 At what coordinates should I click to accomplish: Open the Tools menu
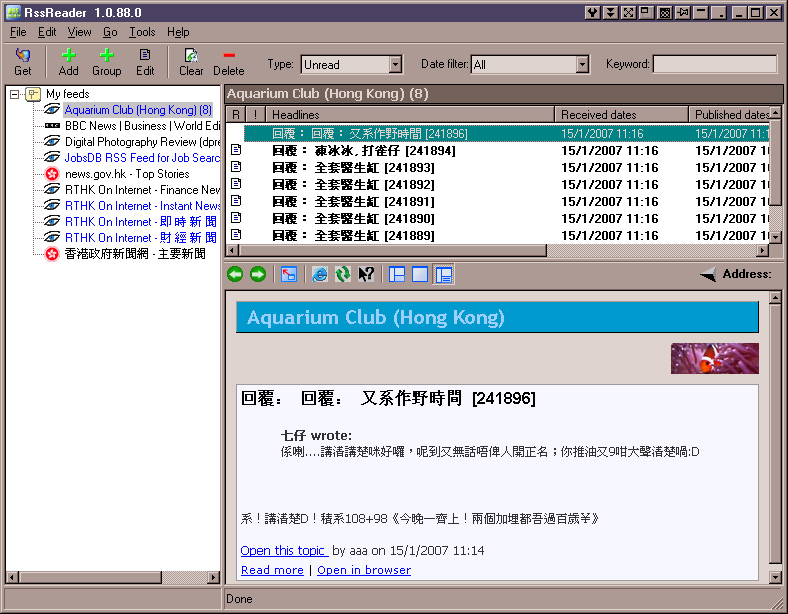[x=142, y=32]
